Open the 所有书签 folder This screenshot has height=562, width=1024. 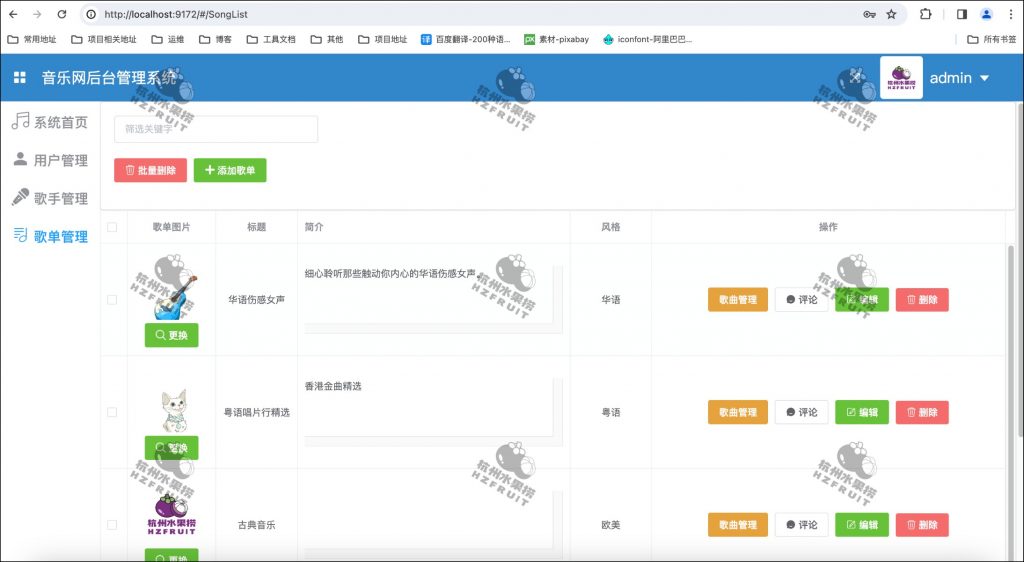pos(991,39)
